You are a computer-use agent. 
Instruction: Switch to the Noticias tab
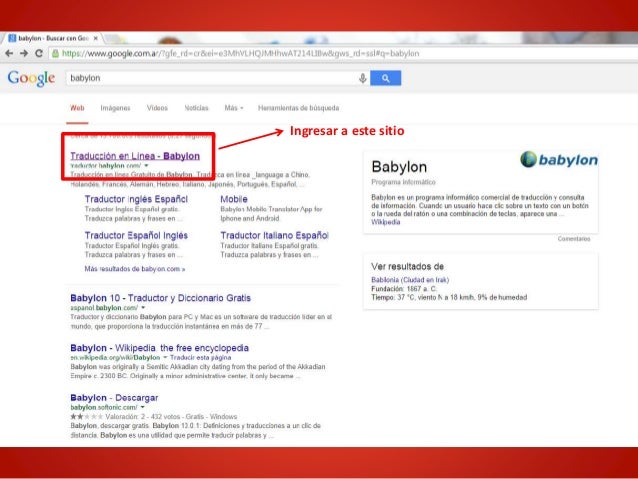click(196, 108)
